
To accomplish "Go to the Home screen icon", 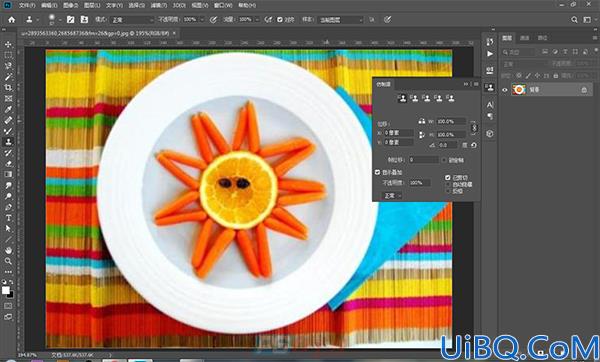I will (x=11, y=20).
